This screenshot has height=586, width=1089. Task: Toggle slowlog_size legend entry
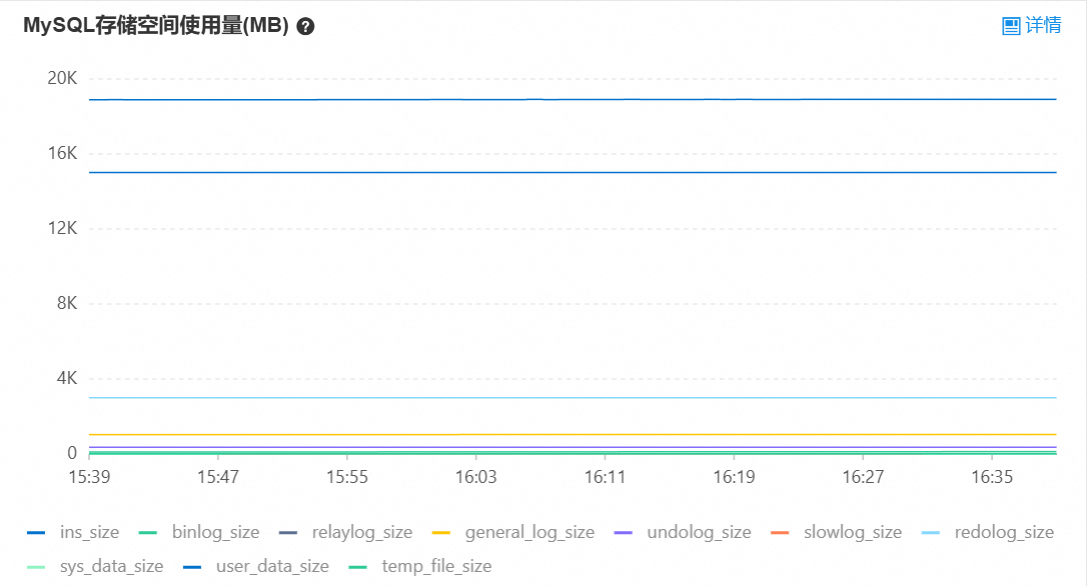pos(836,533)
